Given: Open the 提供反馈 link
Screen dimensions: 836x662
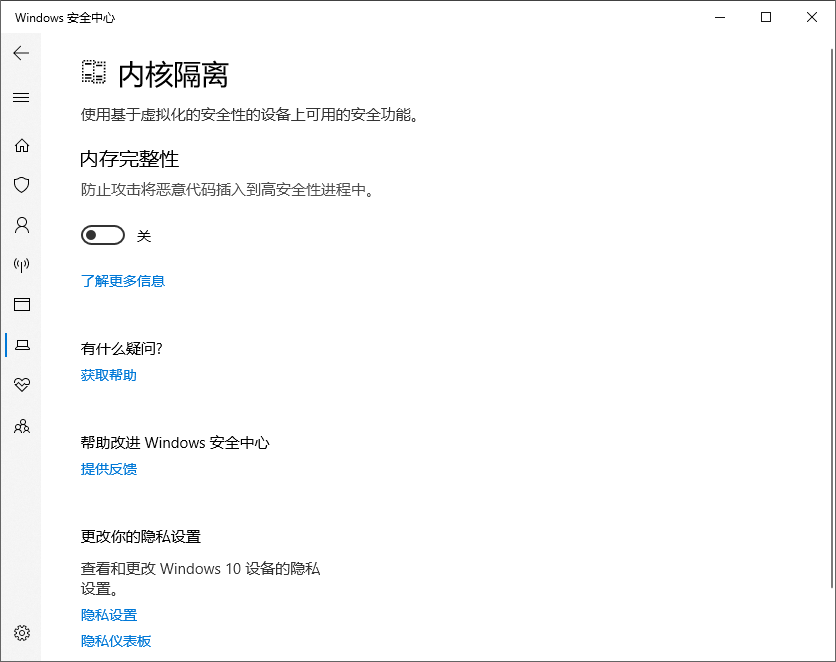Looking at the screenshot, I should pyautogui.click(x=109, y=469).
